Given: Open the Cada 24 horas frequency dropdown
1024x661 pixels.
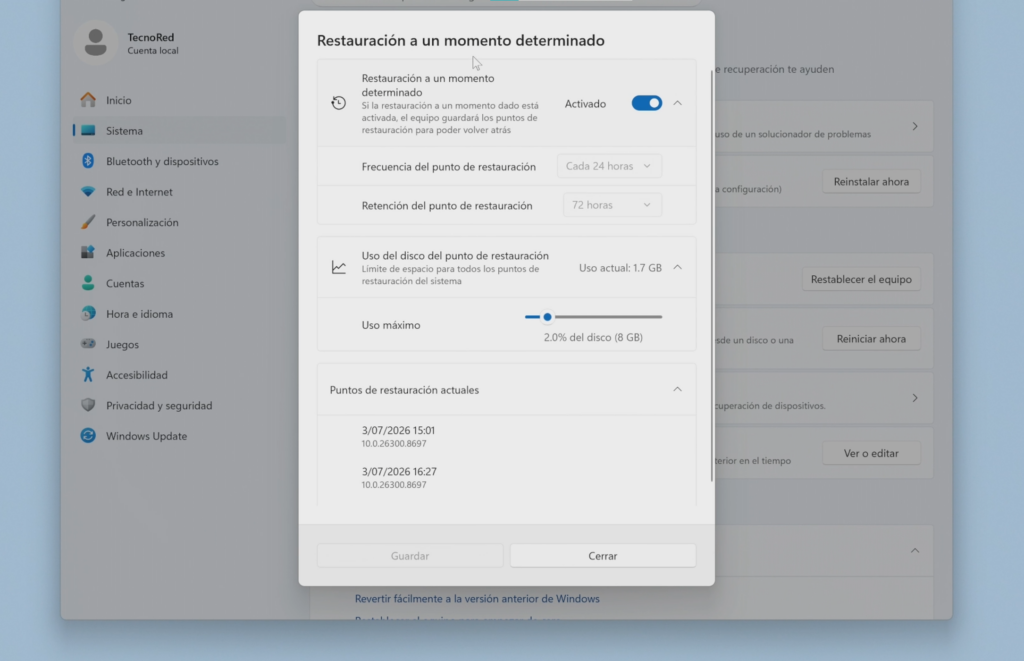Looking at the screenshot, I should pyautogui.click(x=609, y=166).
